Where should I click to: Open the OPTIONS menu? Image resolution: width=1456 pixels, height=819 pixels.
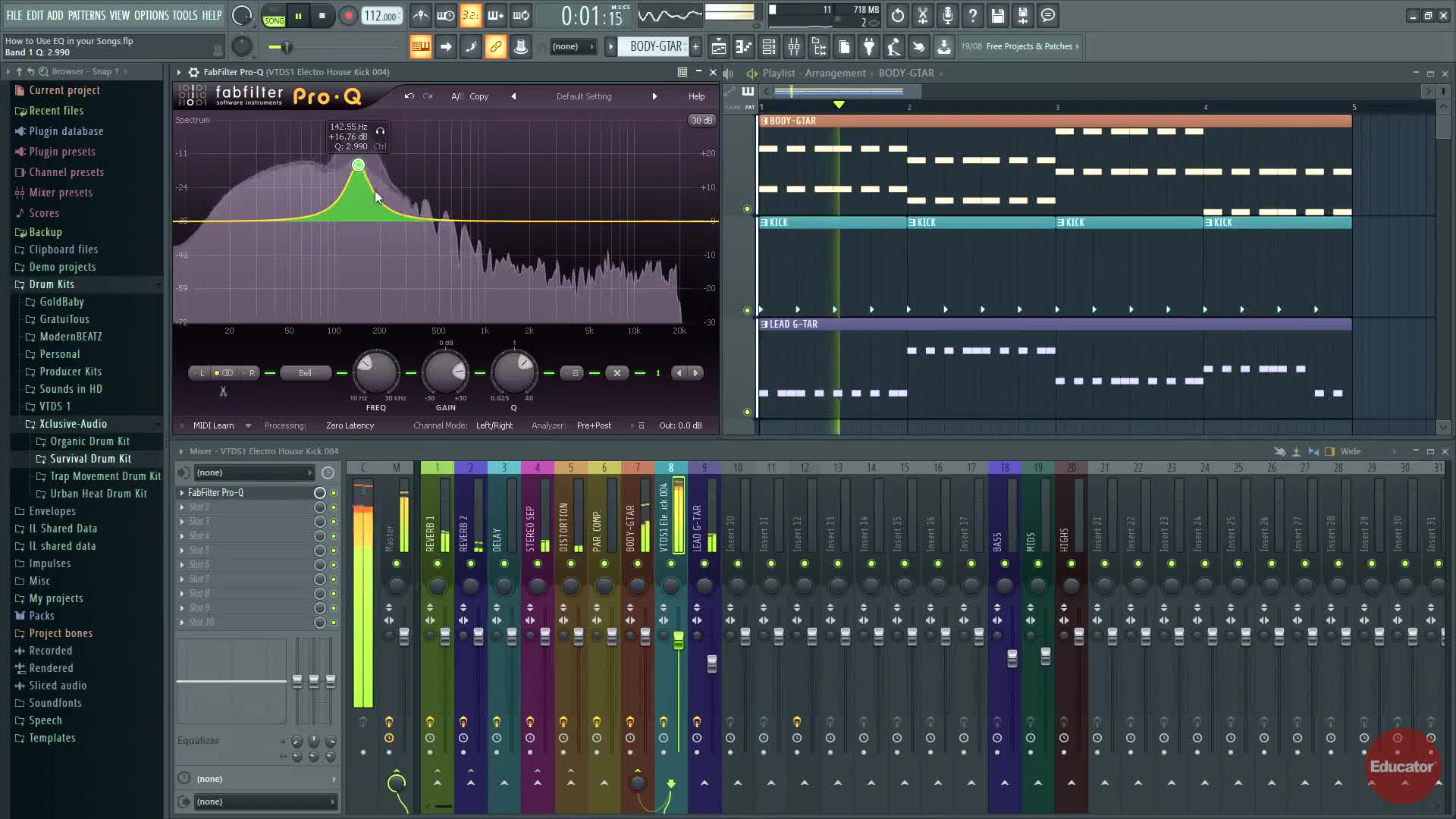[x=151, y=15]
